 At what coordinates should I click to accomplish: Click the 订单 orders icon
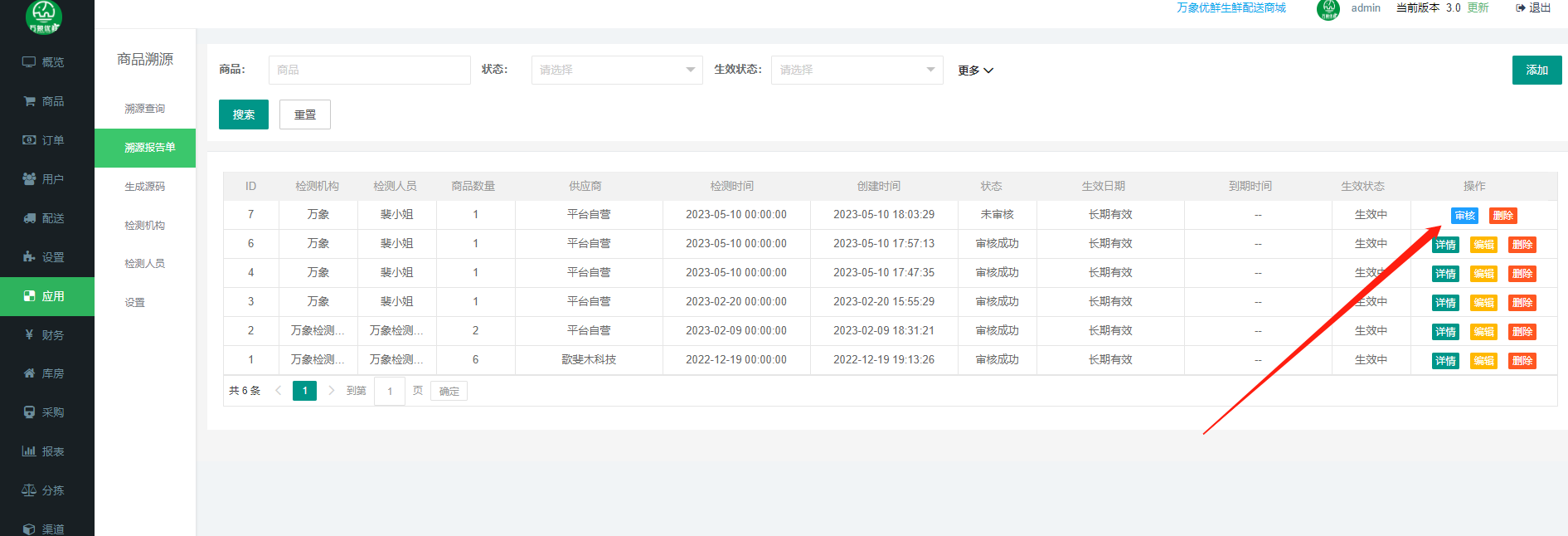tap(29, 140)
